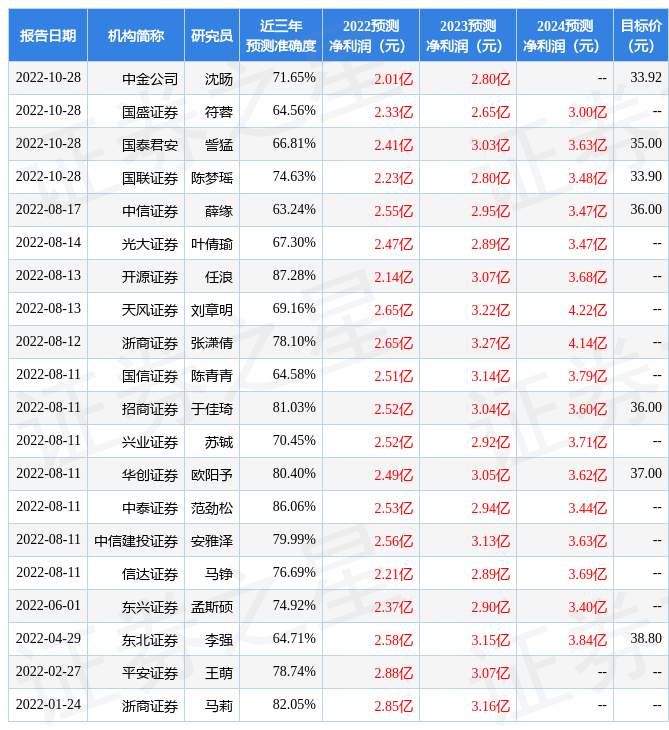The image size is (669, 730).
Task: Click institution name 国泰君安
Action: [150, 145]
